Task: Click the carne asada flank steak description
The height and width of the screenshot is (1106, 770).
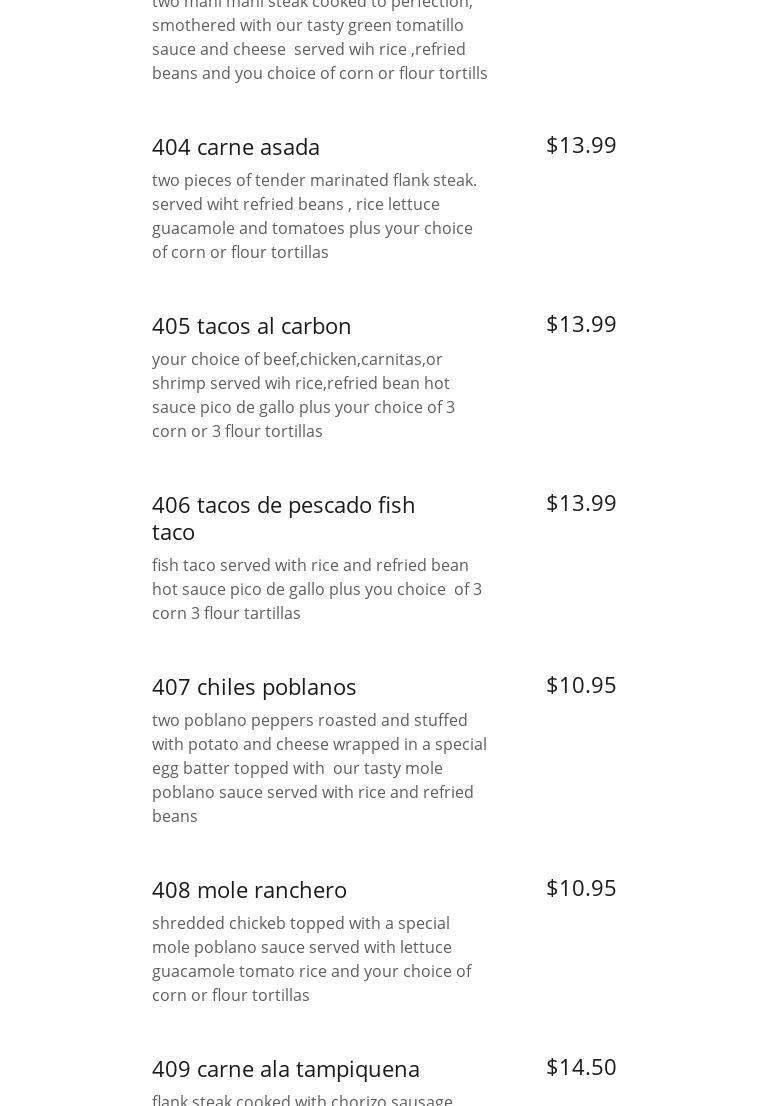Action: 314,216
